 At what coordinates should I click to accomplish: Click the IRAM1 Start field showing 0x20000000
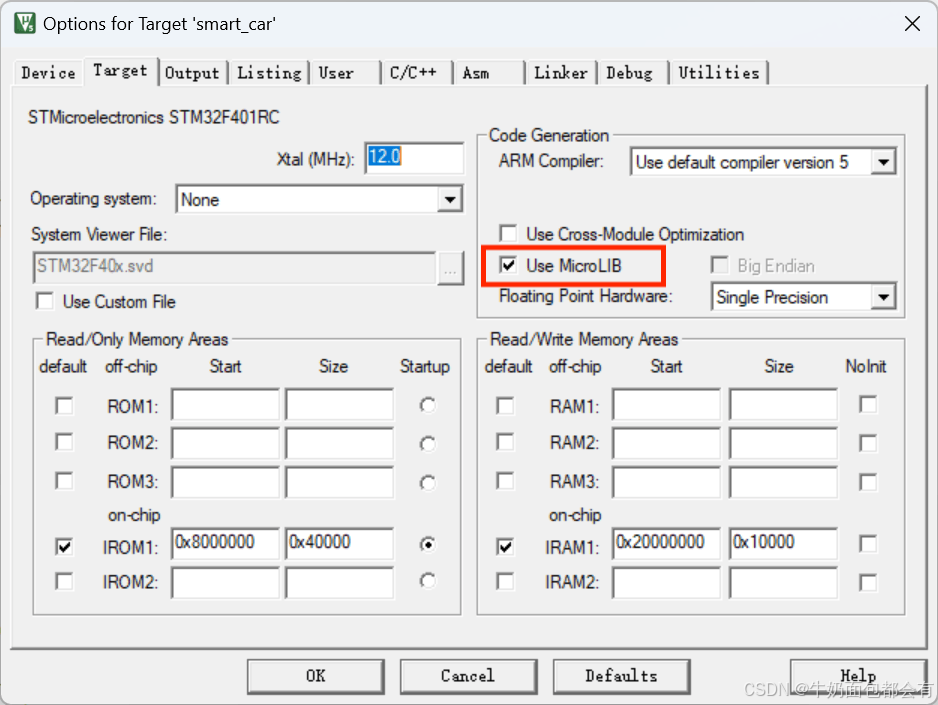[666, 544]
